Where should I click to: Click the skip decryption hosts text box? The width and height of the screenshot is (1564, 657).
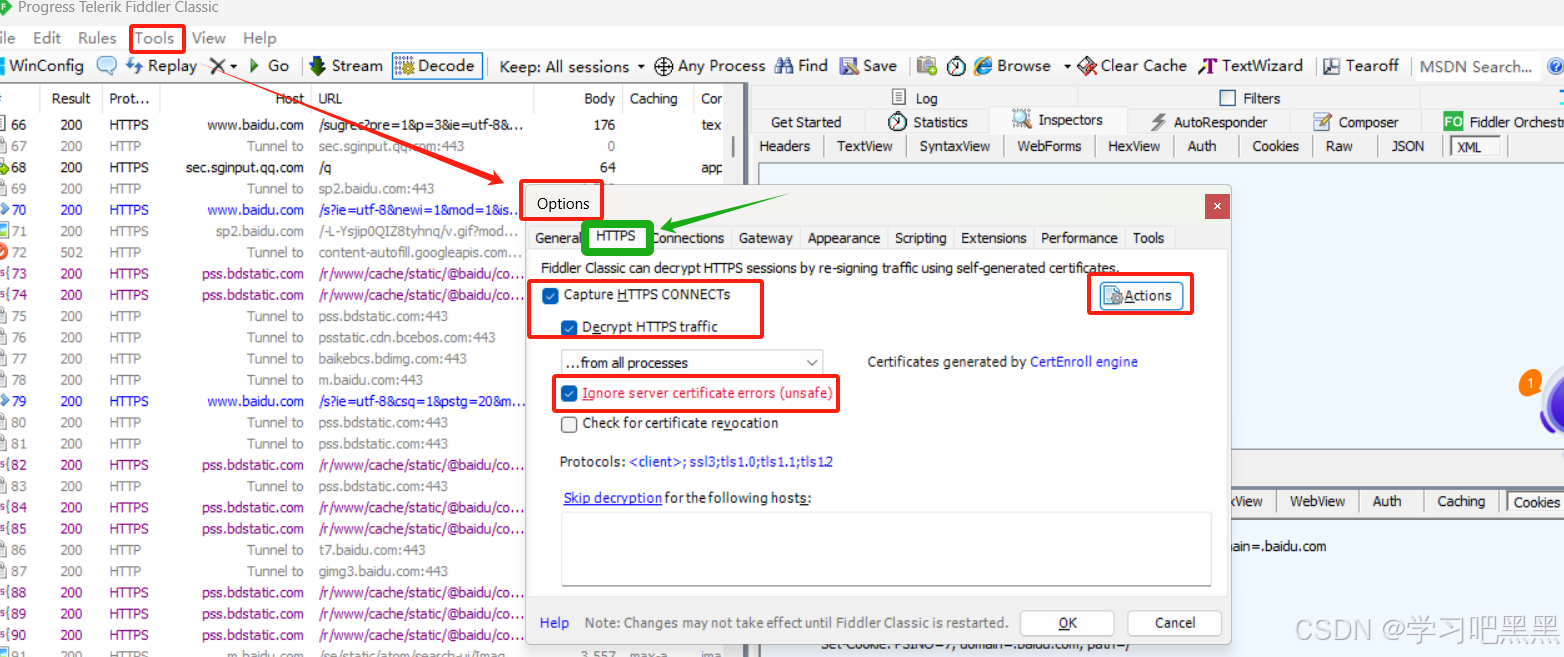pyautogui.click(x=886, y=548)
